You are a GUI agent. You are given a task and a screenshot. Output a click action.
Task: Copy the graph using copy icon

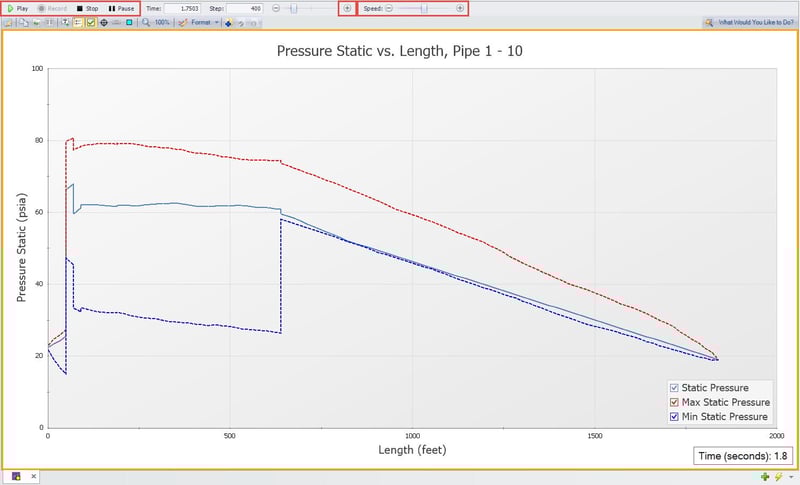(23, 22)
